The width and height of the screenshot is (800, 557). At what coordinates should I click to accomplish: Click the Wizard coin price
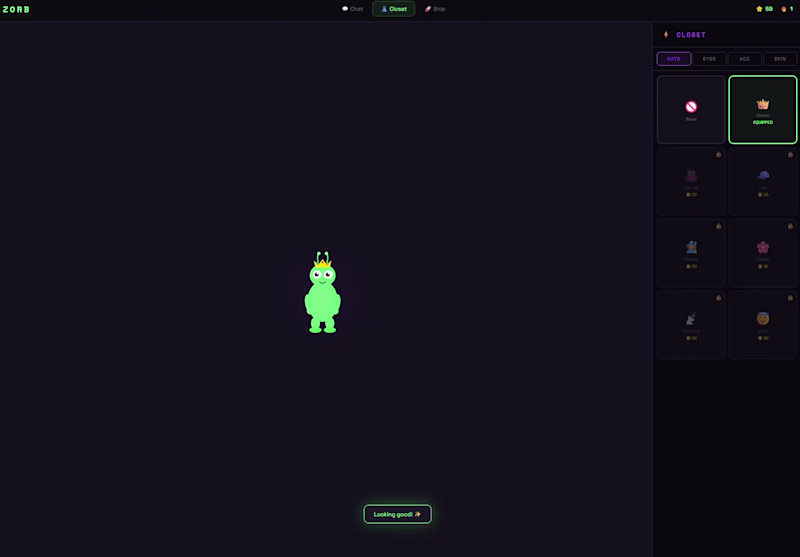click(691, 266)
